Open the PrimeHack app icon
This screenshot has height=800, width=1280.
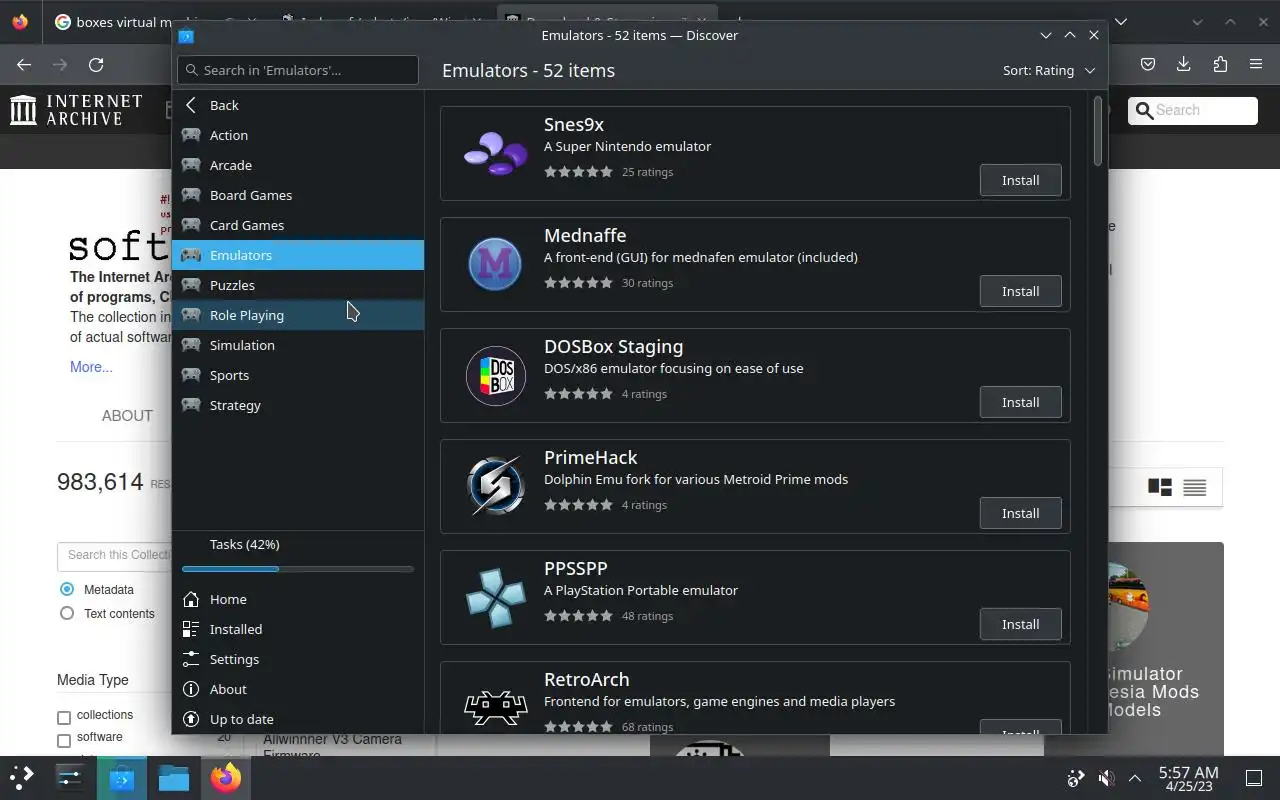coord(496,486)
